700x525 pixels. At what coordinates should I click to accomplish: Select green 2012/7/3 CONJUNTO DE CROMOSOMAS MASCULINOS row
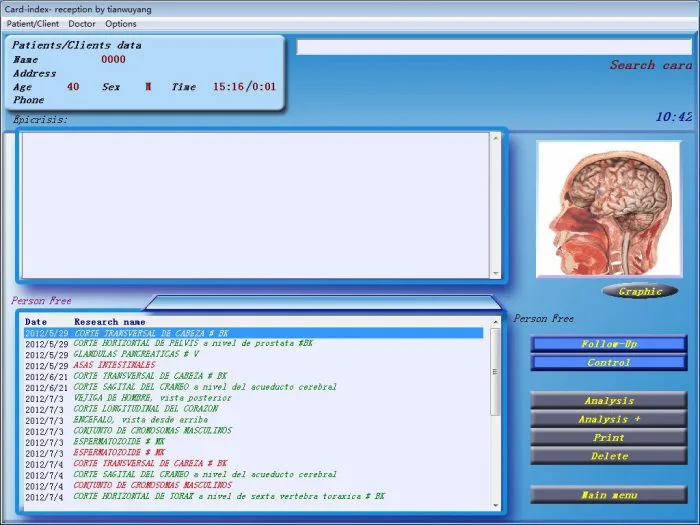(x=254, y=431)
